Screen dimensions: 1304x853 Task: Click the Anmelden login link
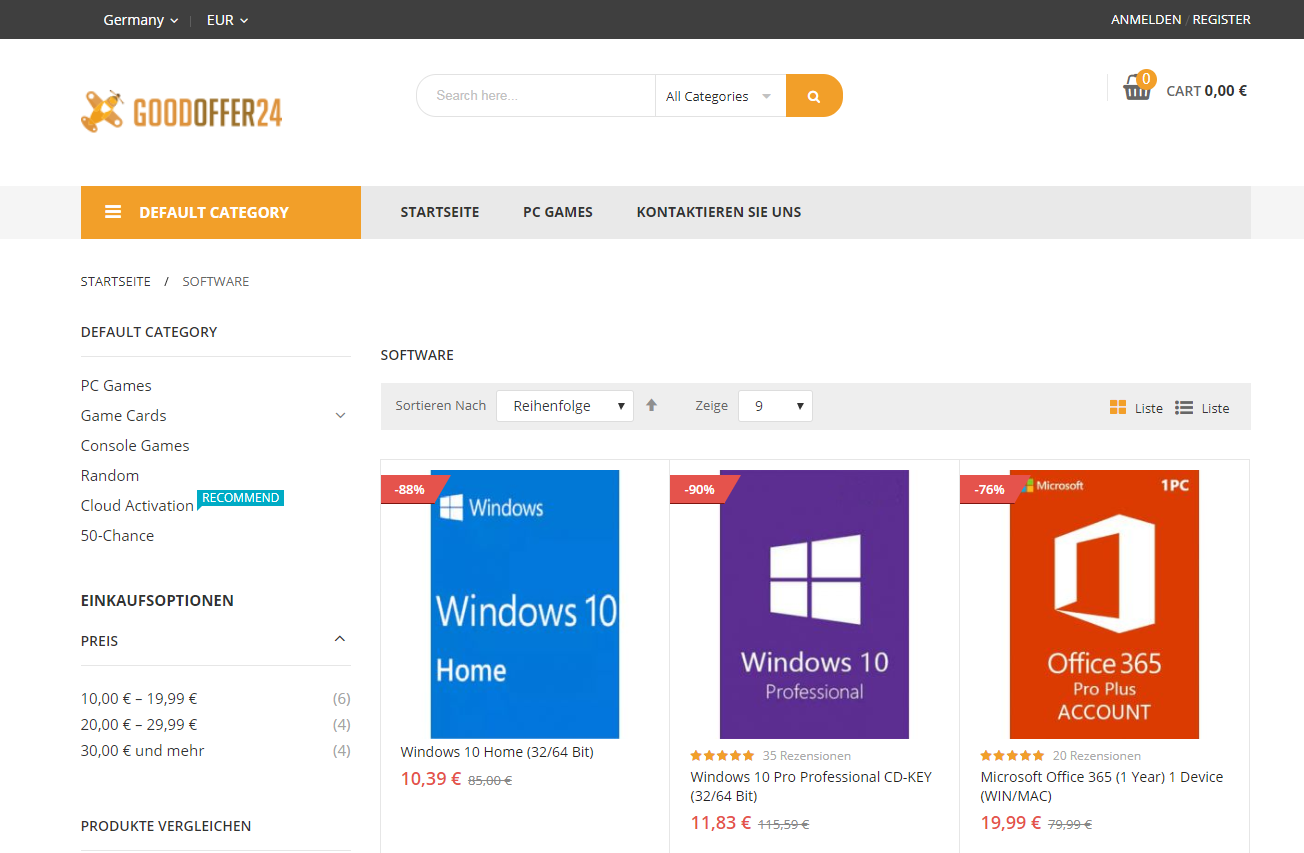(x=1145, y=20)
